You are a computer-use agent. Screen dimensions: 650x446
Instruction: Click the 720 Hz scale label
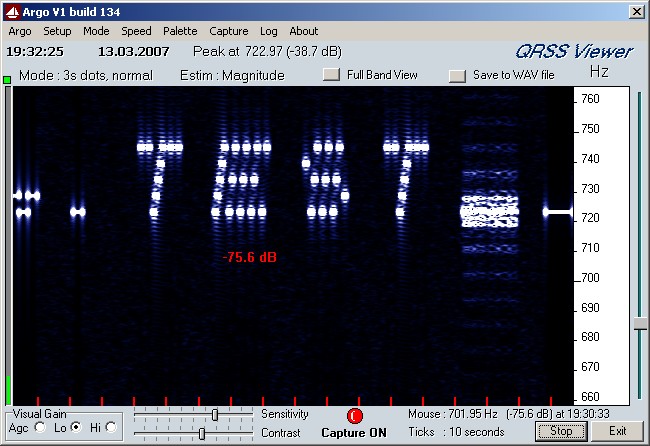pyautogui.click(x=590, y=218)
